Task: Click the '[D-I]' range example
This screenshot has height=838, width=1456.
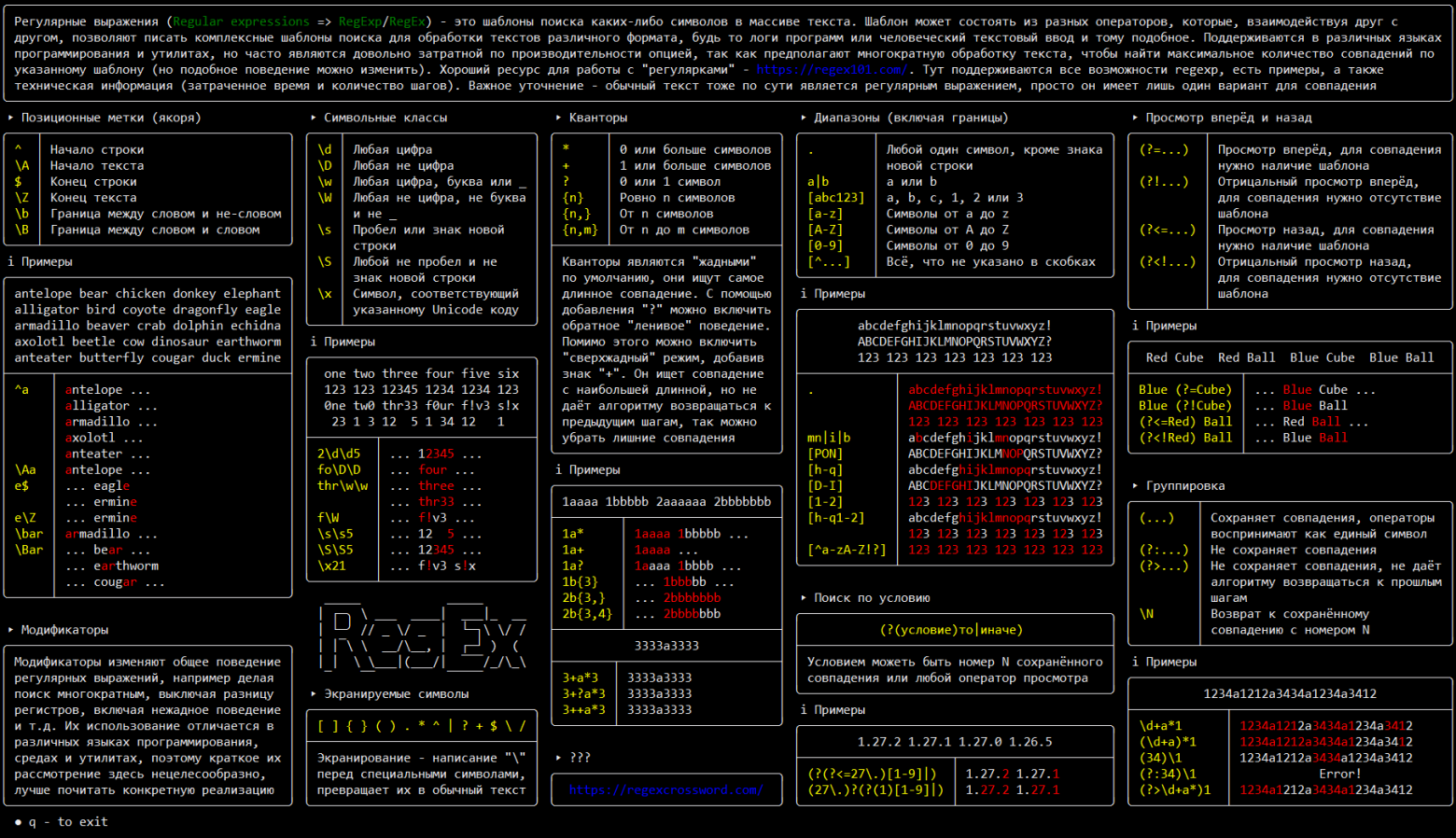Action: 825,486
